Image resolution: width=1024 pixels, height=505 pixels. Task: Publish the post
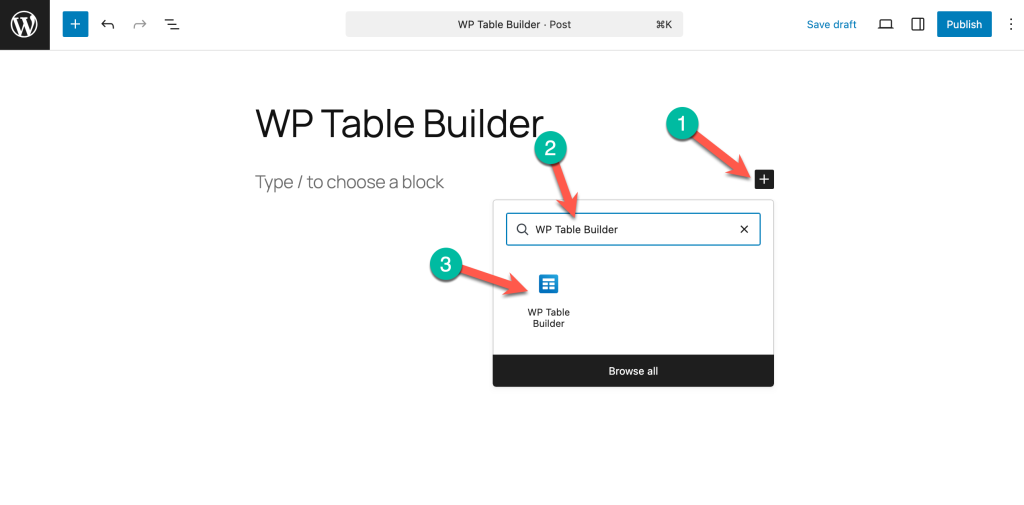point(963,24)
